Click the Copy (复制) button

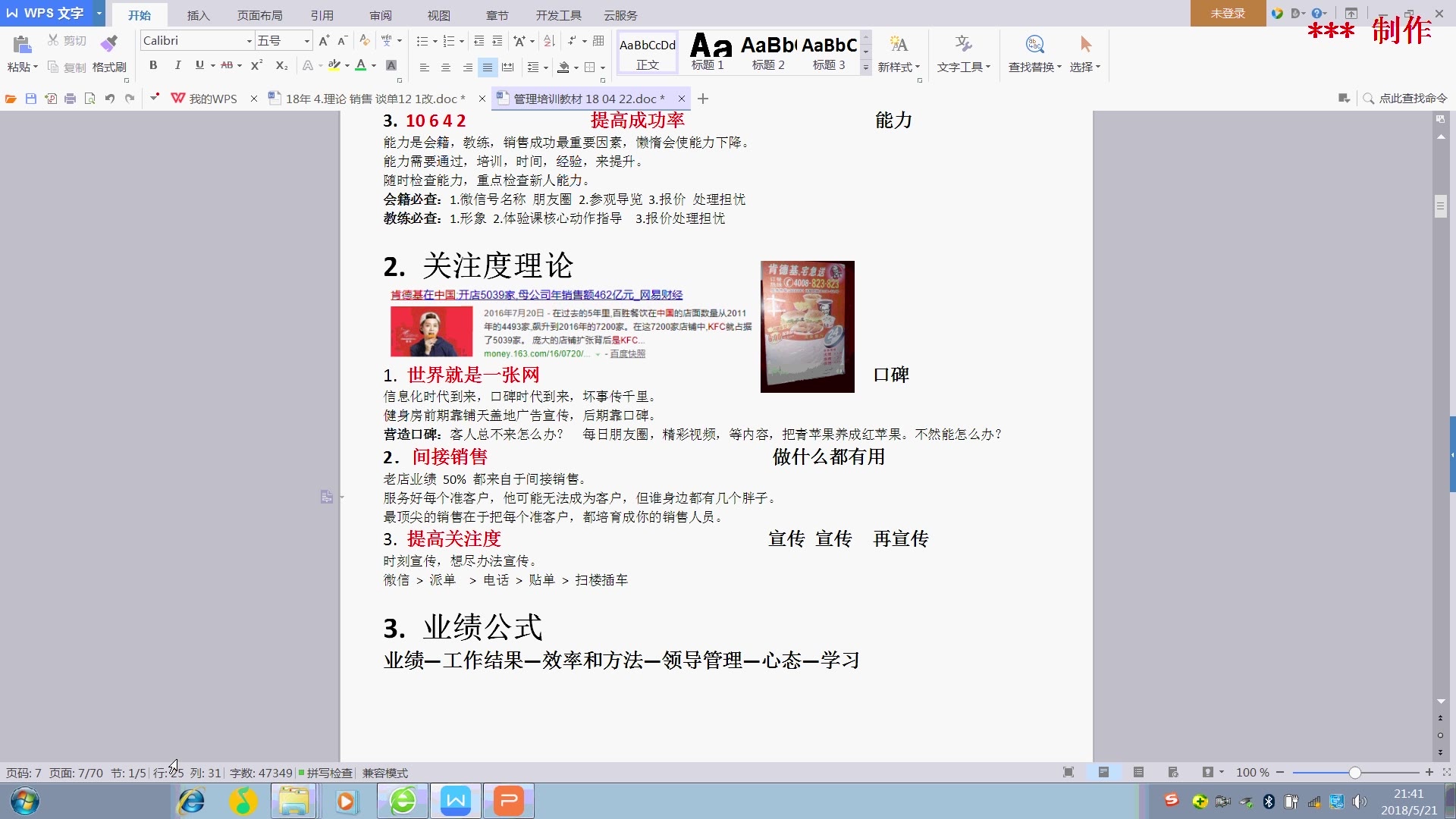coord(67,67)
